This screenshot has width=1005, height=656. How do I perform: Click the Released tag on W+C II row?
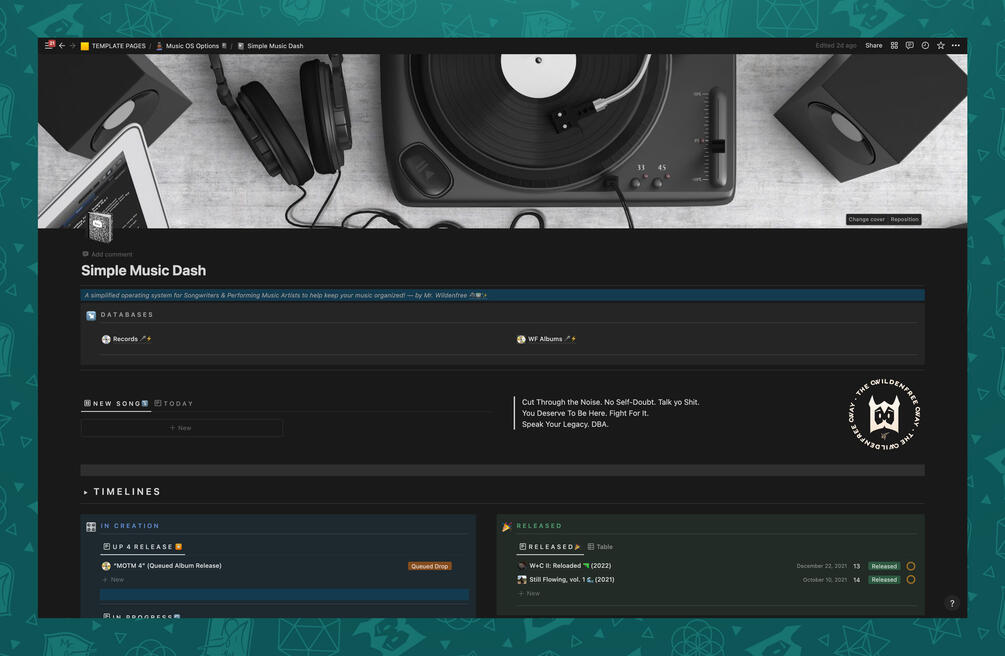pyautogui.click(x=884, y=566)
